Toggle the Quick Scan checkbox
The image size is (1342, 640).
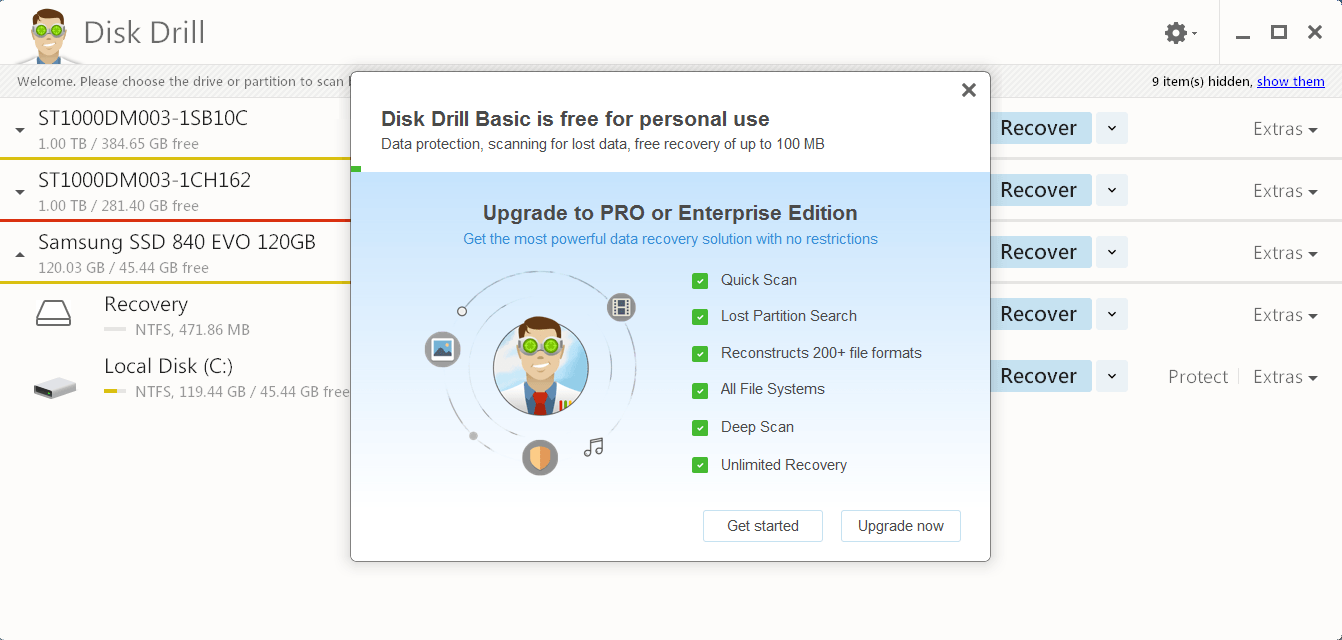(x=700, y=281)
